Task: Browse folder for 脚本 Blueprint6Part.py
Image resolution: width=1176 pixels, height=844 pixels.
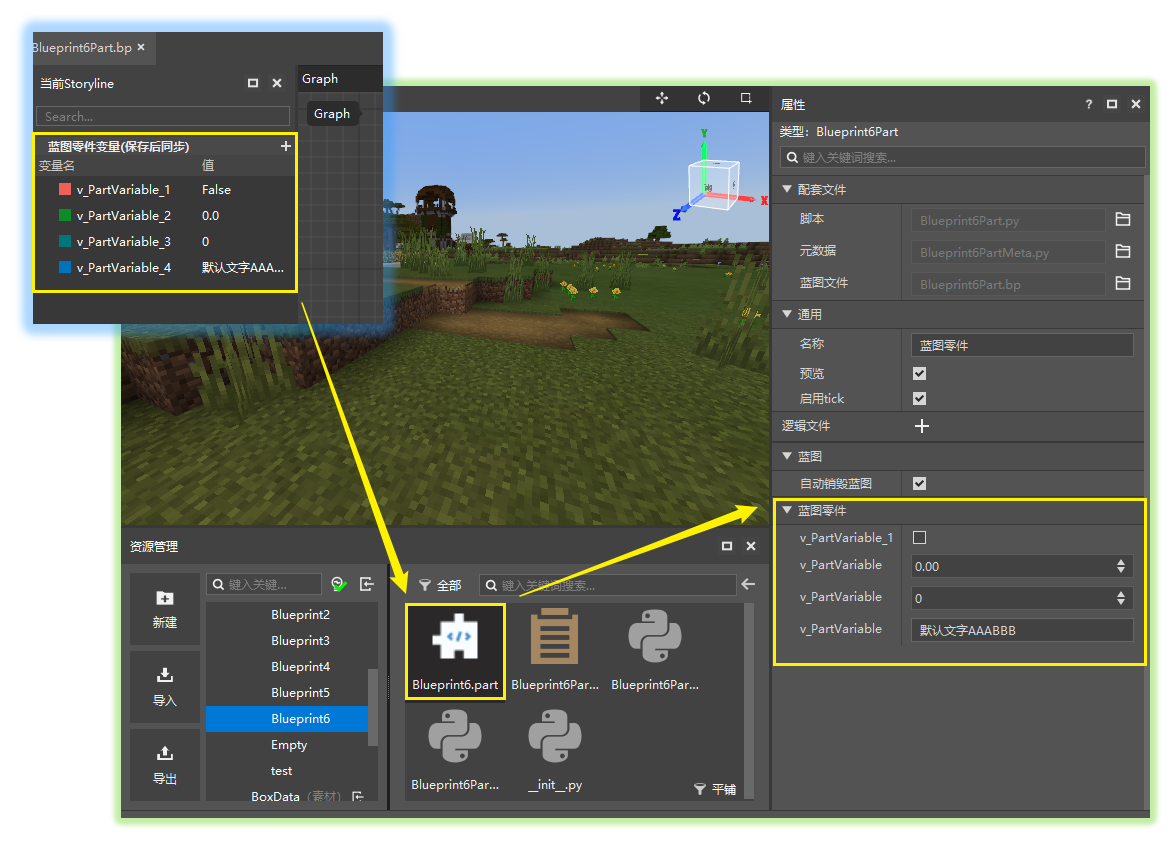Action: pos(1123,219)
